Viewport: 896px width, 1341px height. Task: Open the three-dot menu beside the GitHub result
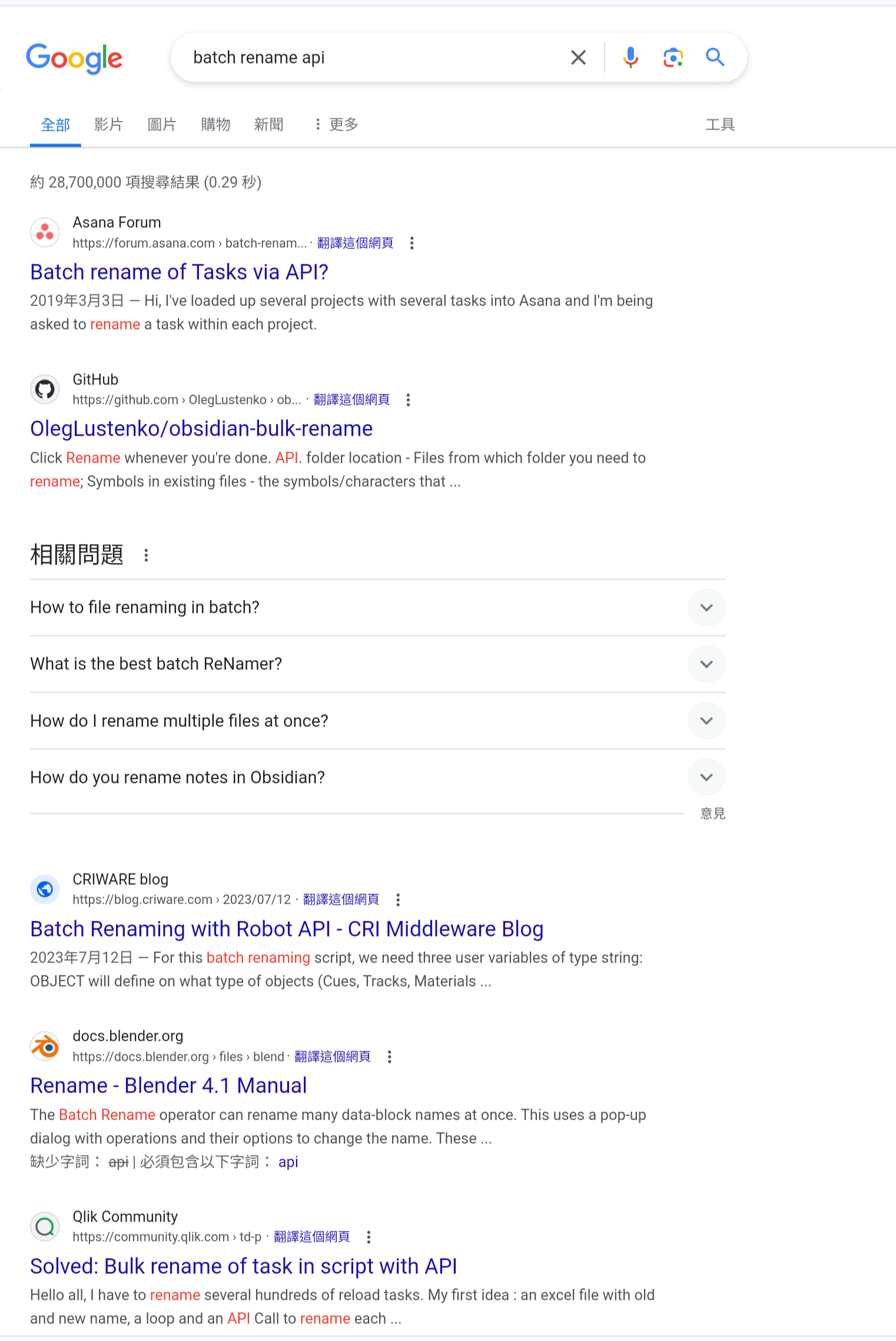point(408,400)
